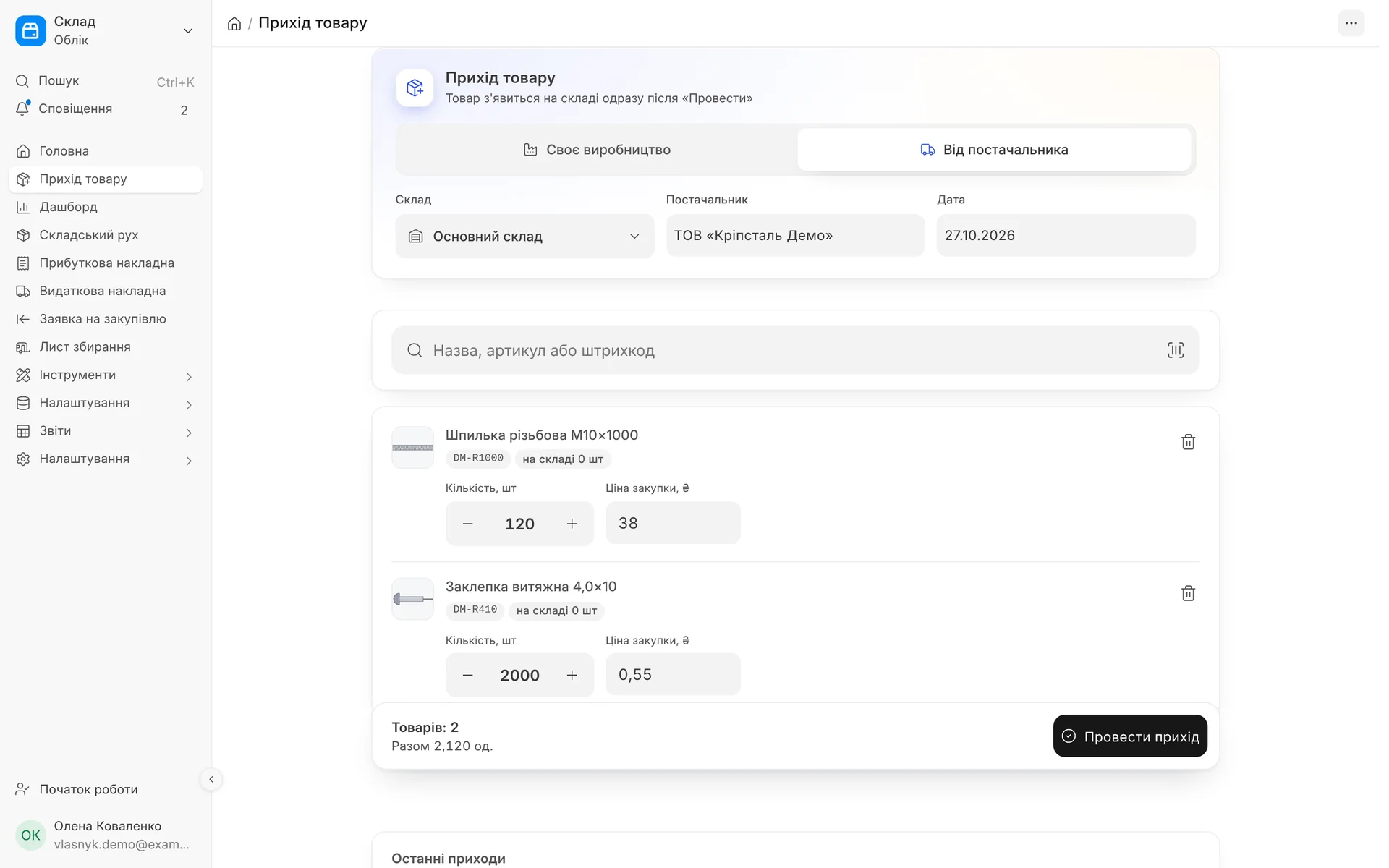Open Дашборд in sidebar
Viewport: 1389px width, 868px height.
(106, 207)
